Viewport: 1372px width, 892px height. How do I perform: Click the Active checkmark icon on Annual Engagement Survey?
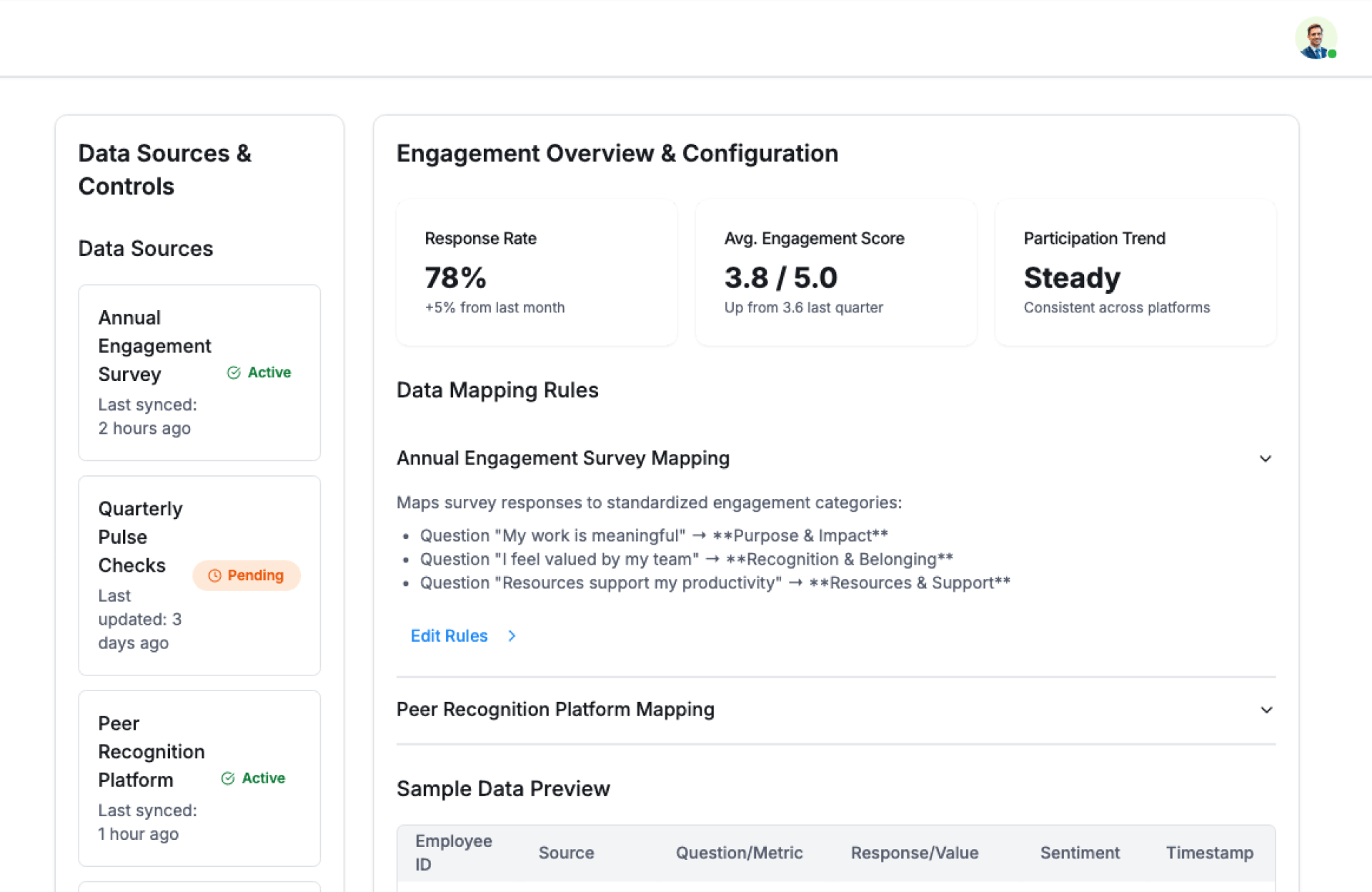pos(234,372)
